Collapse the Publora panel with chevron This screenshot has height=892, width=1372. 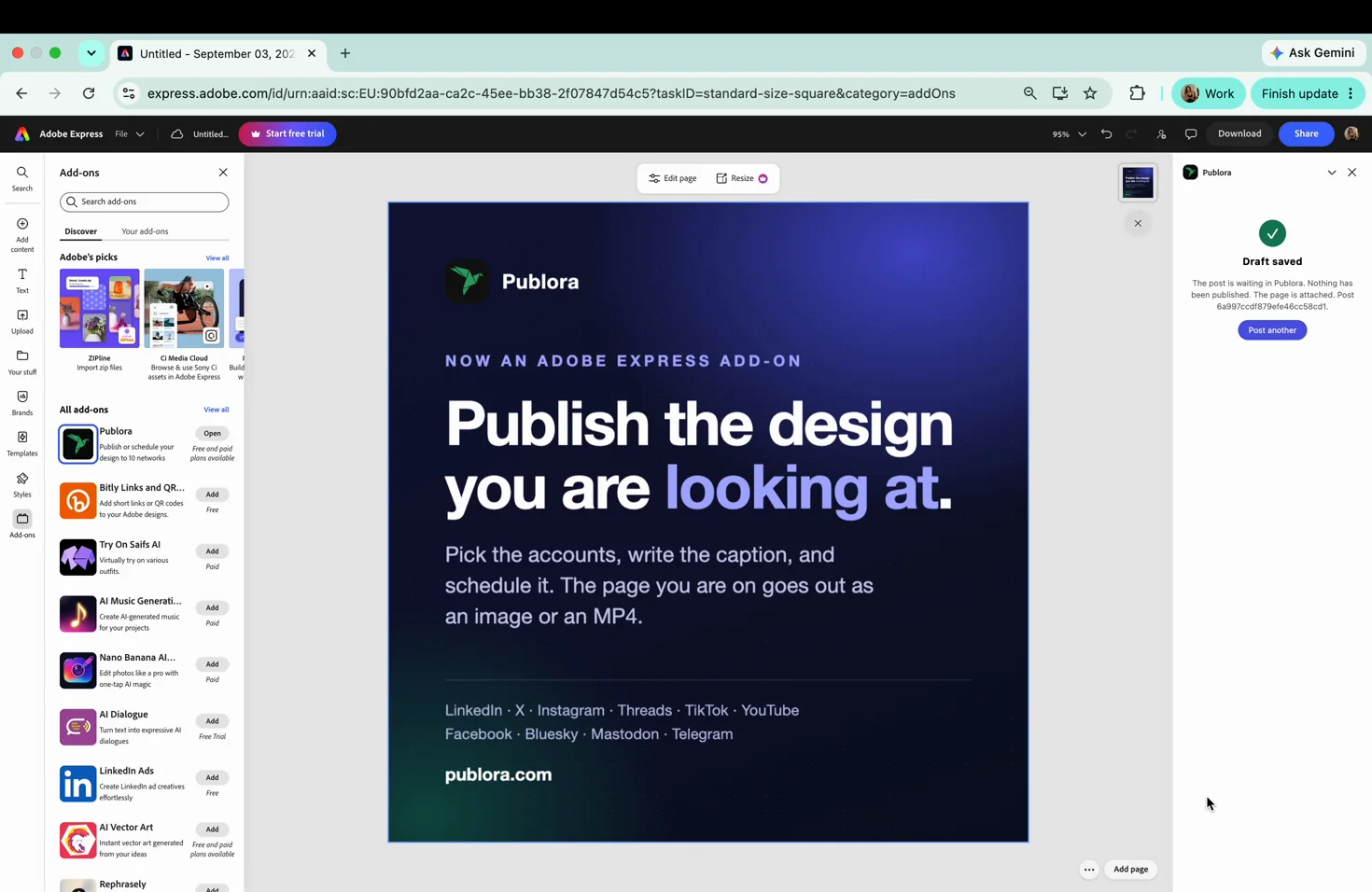1332,173
